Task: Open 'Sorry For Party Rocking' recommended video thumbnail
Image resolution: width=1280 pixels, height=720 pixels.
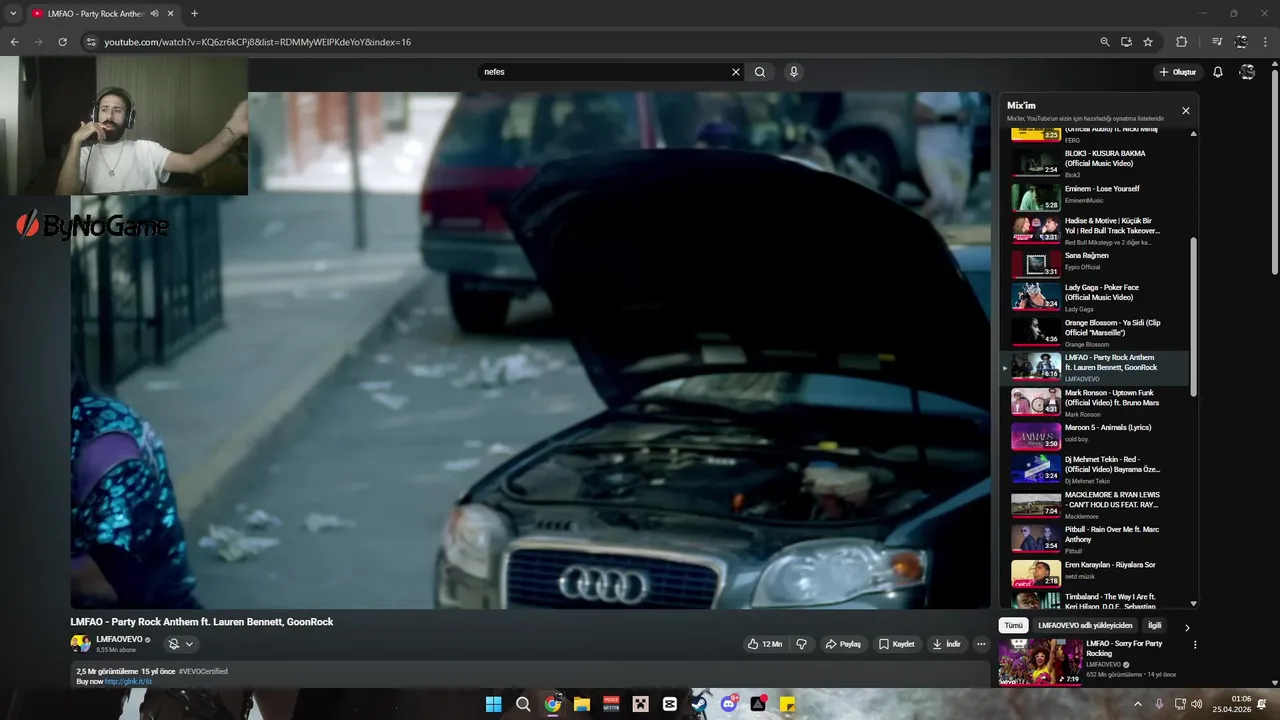Action: [1040, 662]
